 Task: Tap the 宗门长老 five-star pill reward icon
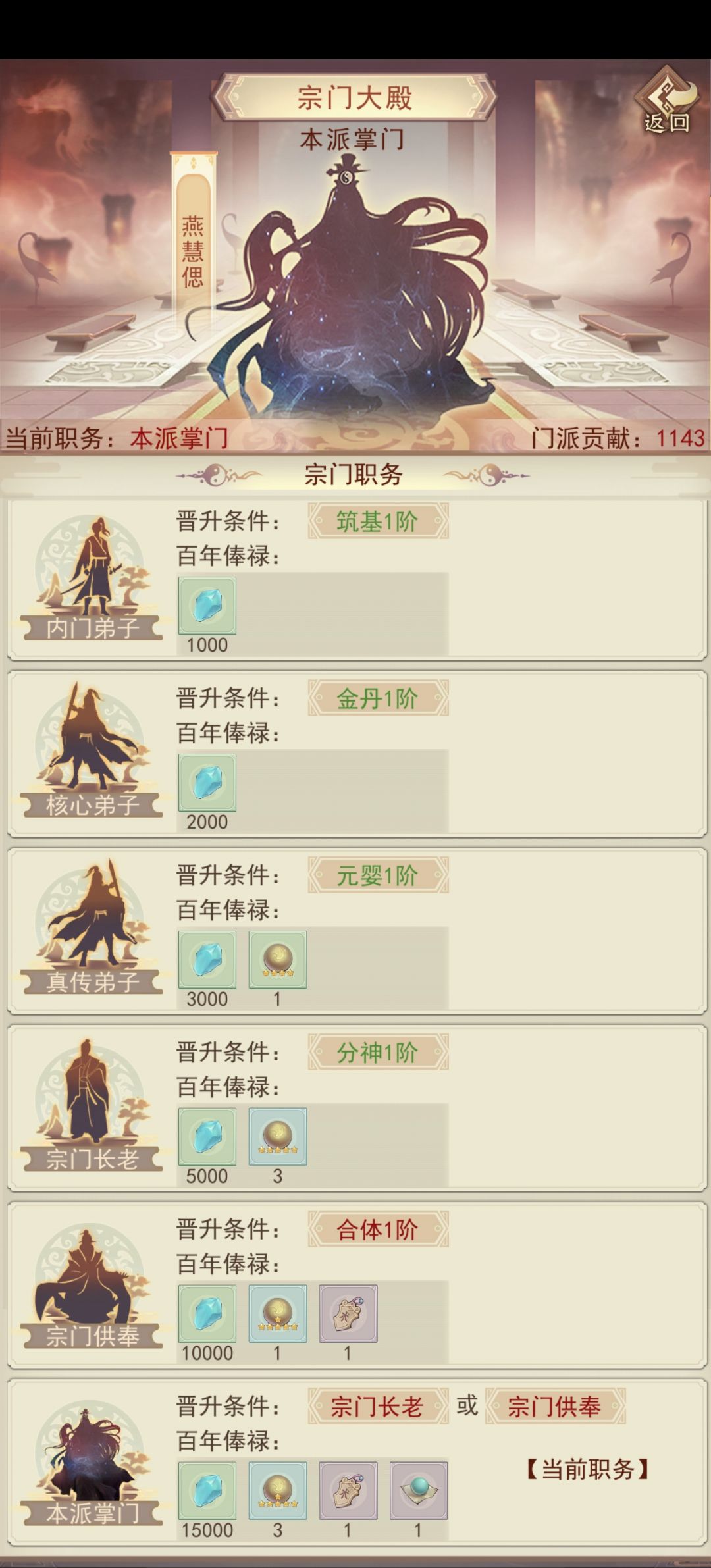(277, 1137)
